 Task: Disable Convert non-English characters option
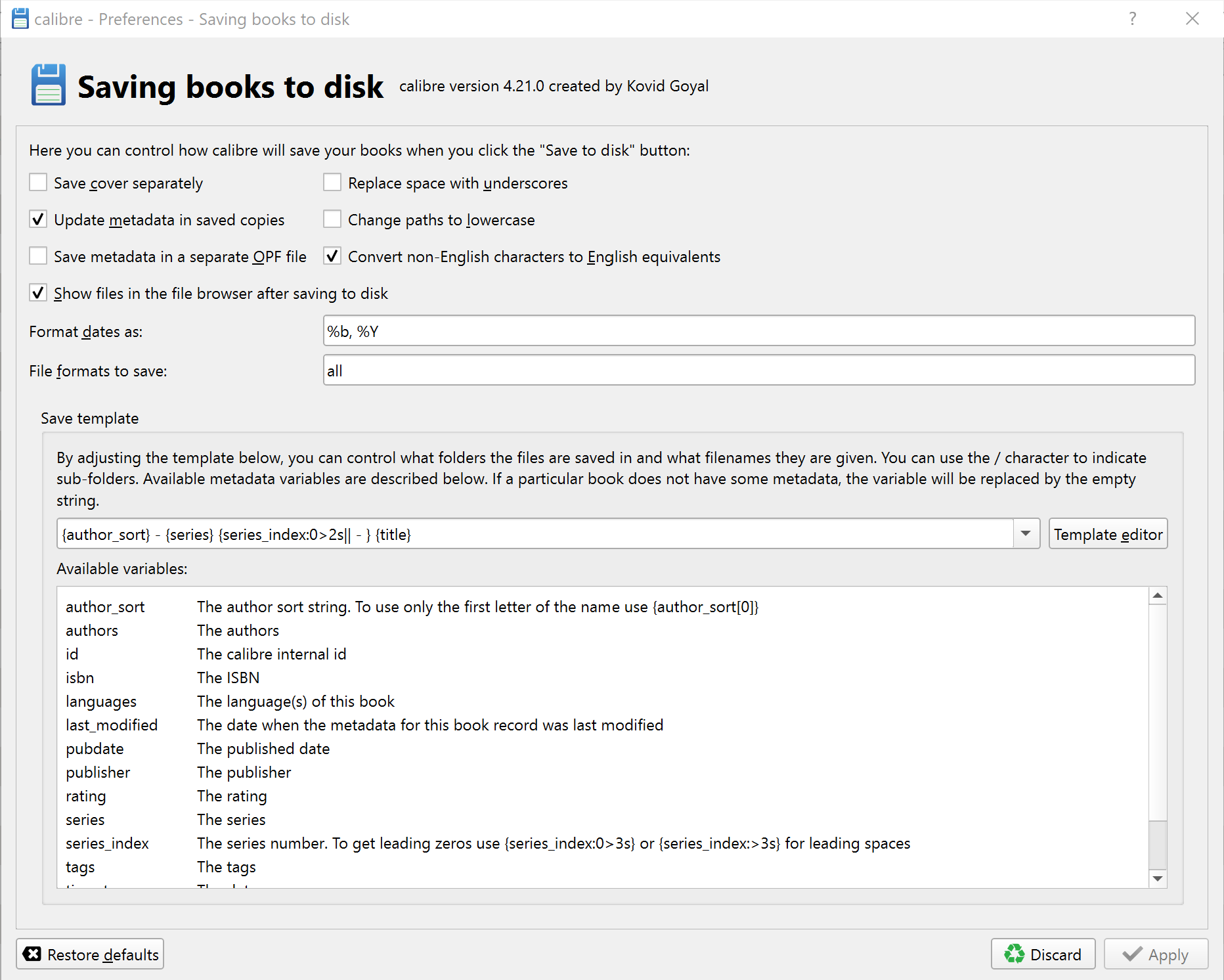point(332,256)
